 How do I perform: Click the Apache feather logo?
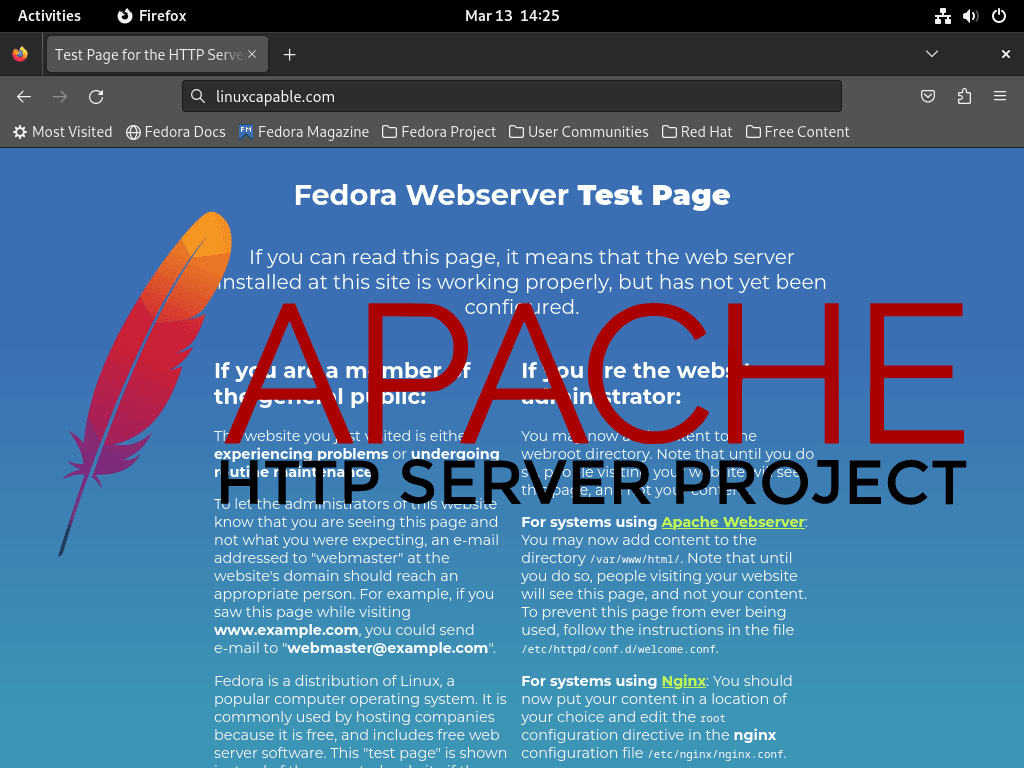147,384
